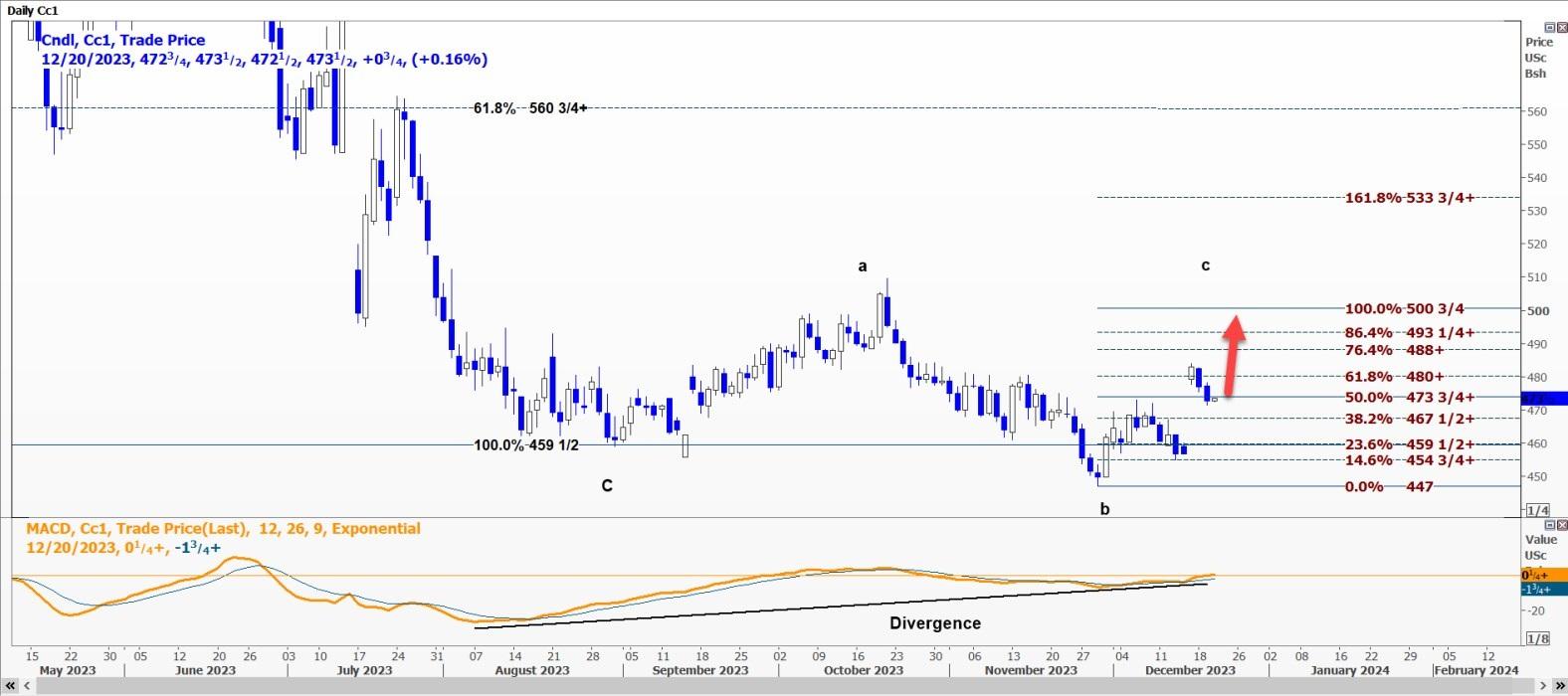Click the horizontal time scrollbar track
The image size is (1568, 696).
click(784, 687)
